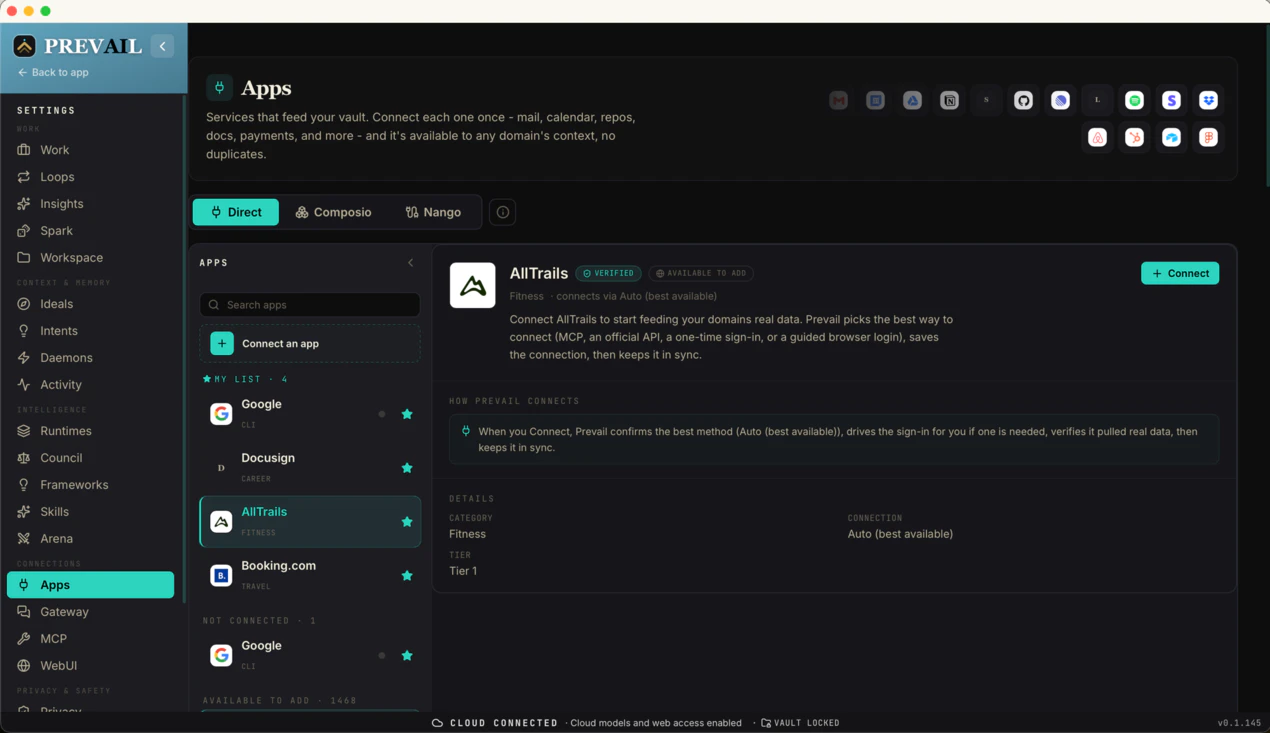1270x733 pixels.
Task: Open Council in sidebar
Action: pos(90,458)
